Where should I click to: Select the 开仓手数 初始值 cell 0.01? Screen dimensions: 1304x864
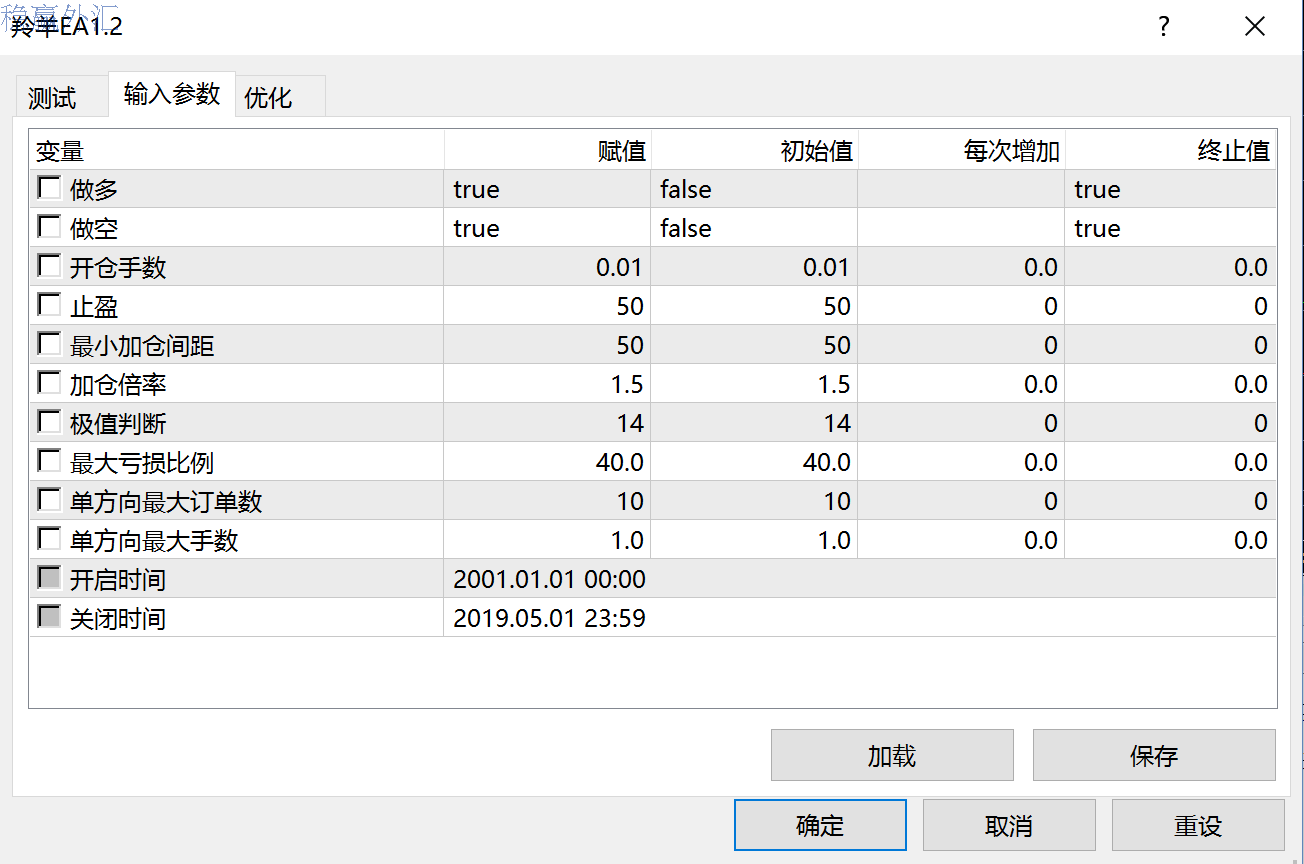pos(755,267)
